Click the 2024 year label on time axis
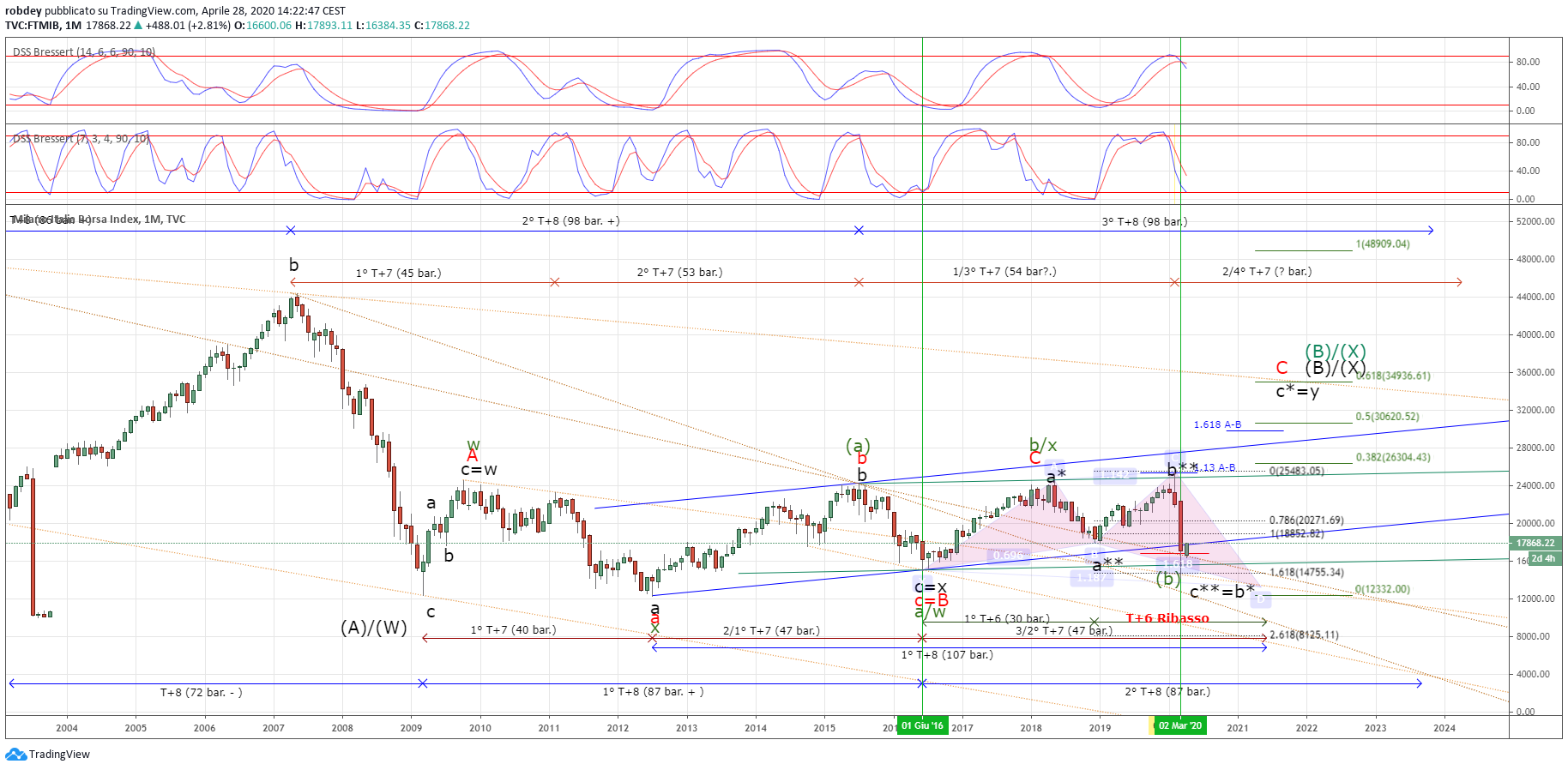 click(x=1444, y=728)
